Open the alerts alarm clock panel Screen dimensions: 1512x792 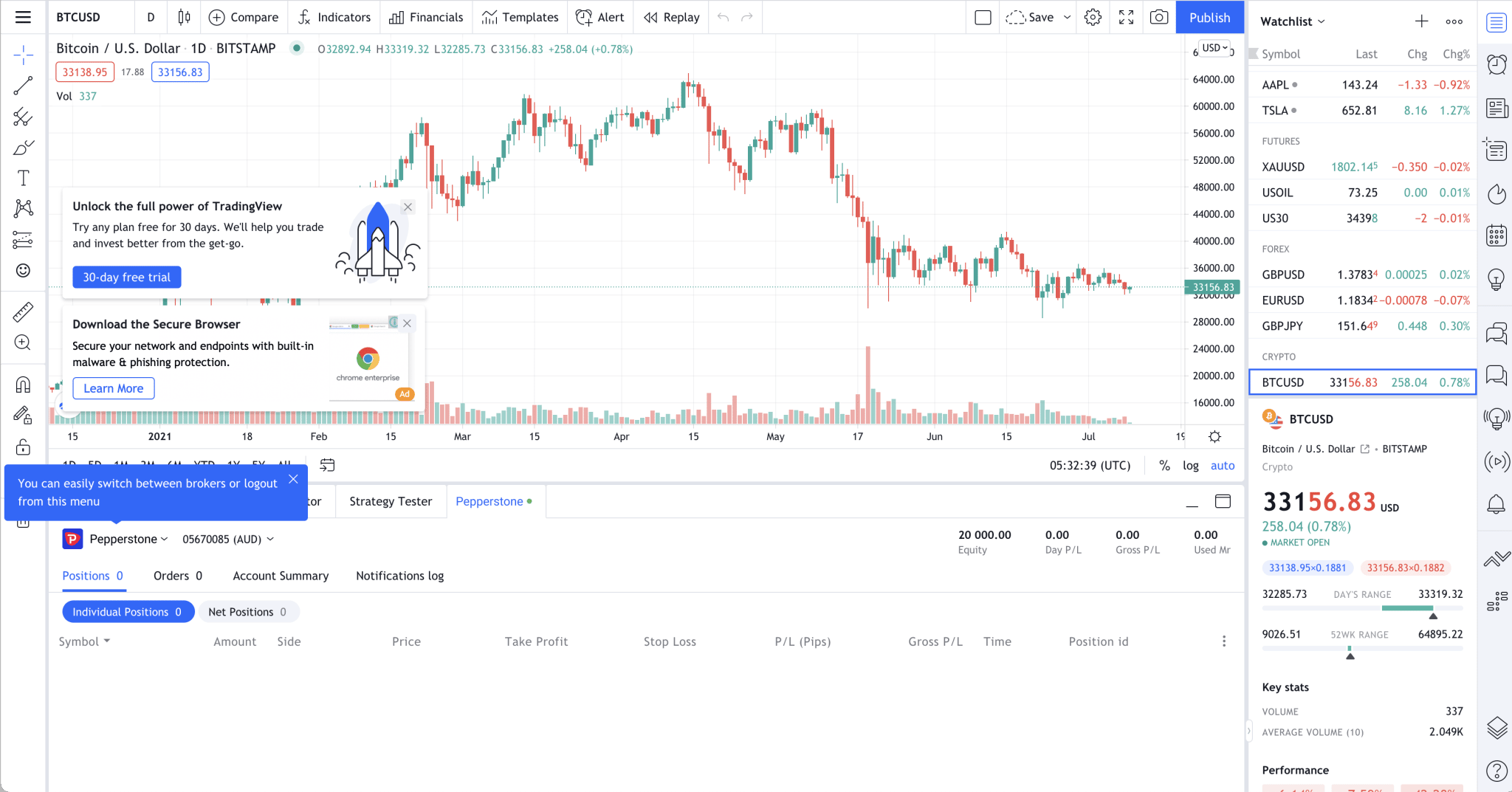[x=1496, y=64]
